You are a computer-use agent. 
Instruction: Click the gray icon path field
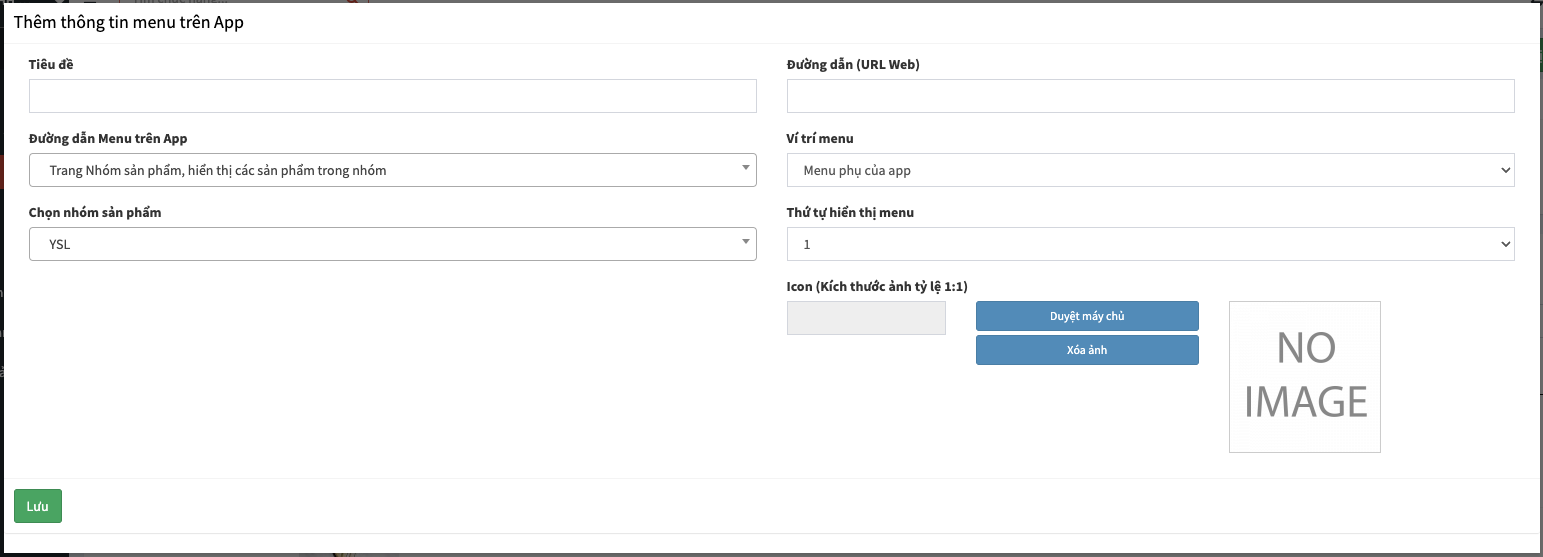[866, 318]
